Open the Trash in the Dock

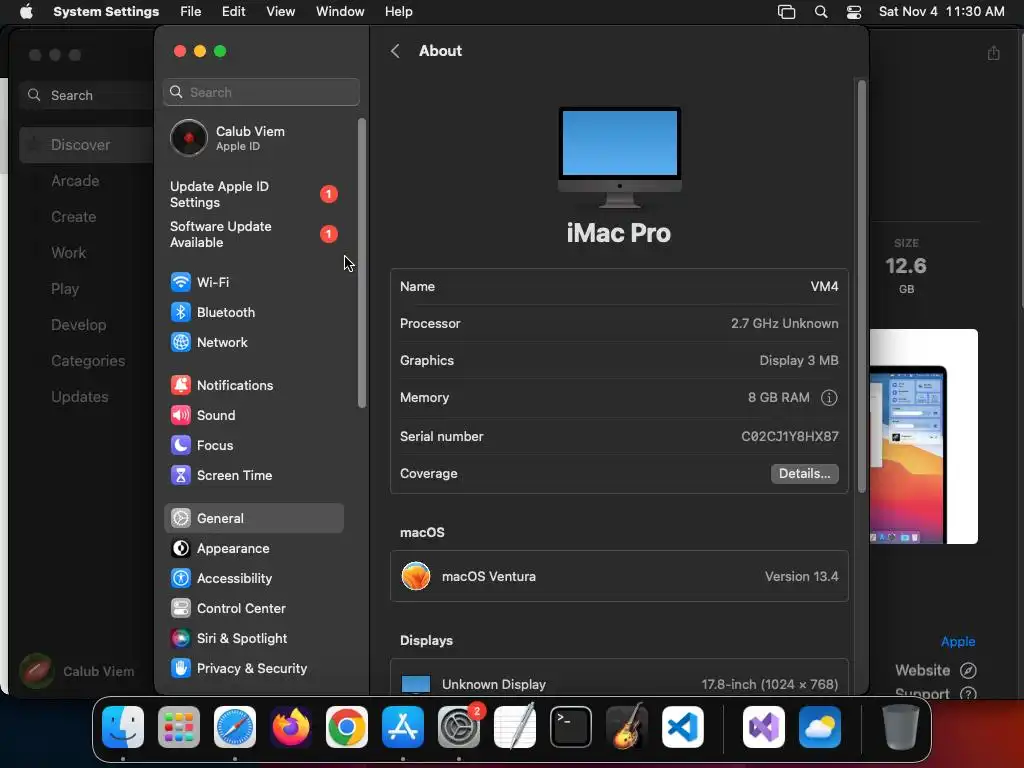click(x=901, y=727)
